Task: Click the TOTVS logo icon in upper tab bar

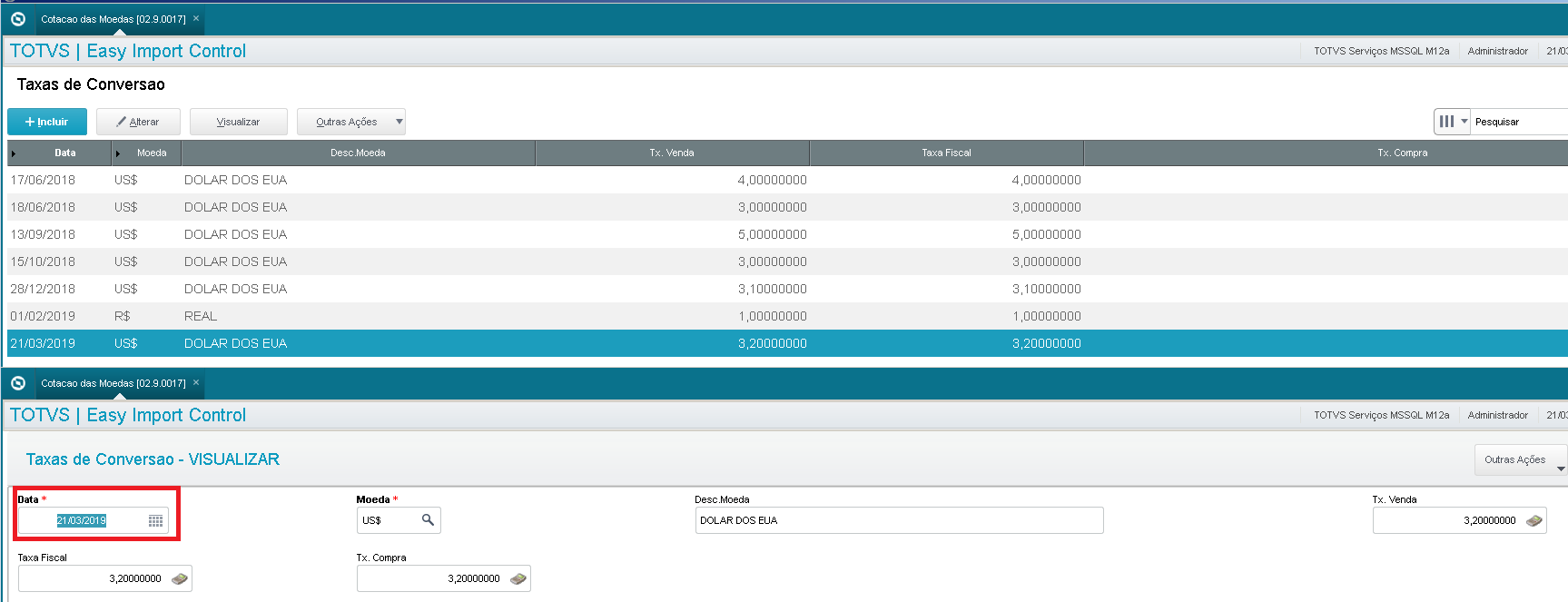Action: [18, 18]
